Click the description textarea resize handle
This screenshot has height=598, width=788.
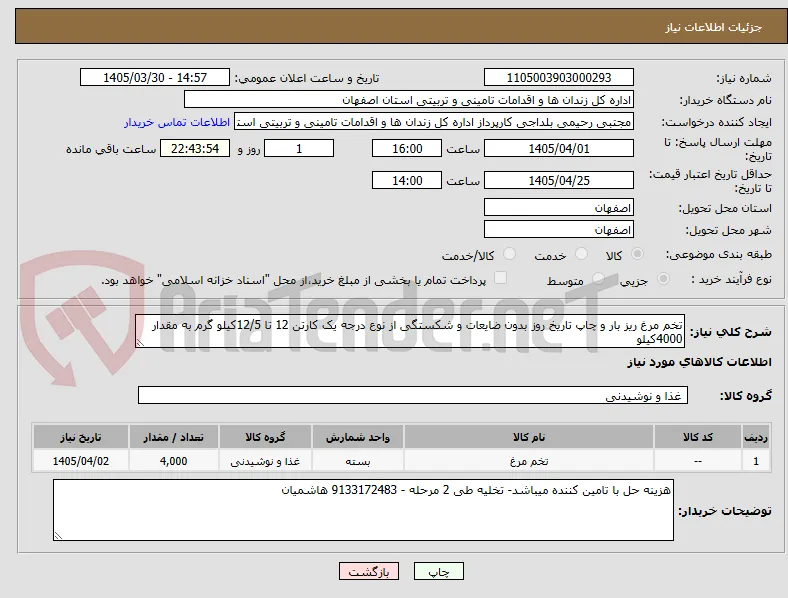[x=140, y=343]
